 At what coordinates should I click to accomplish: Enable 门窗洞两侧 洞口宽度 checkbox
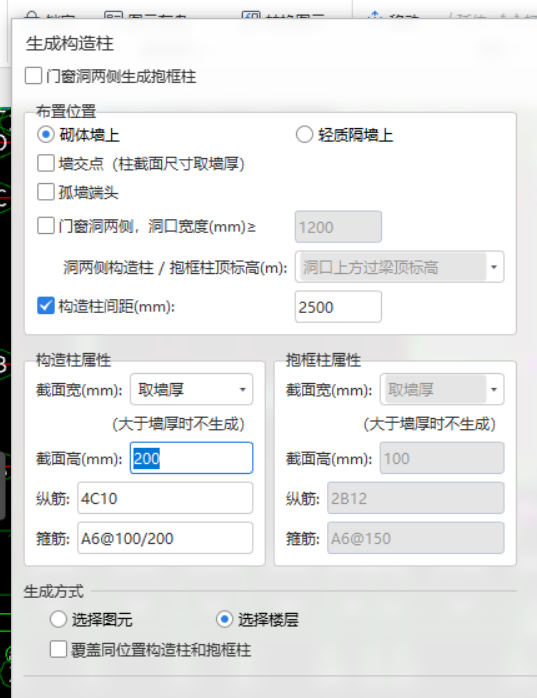[46, 226]
